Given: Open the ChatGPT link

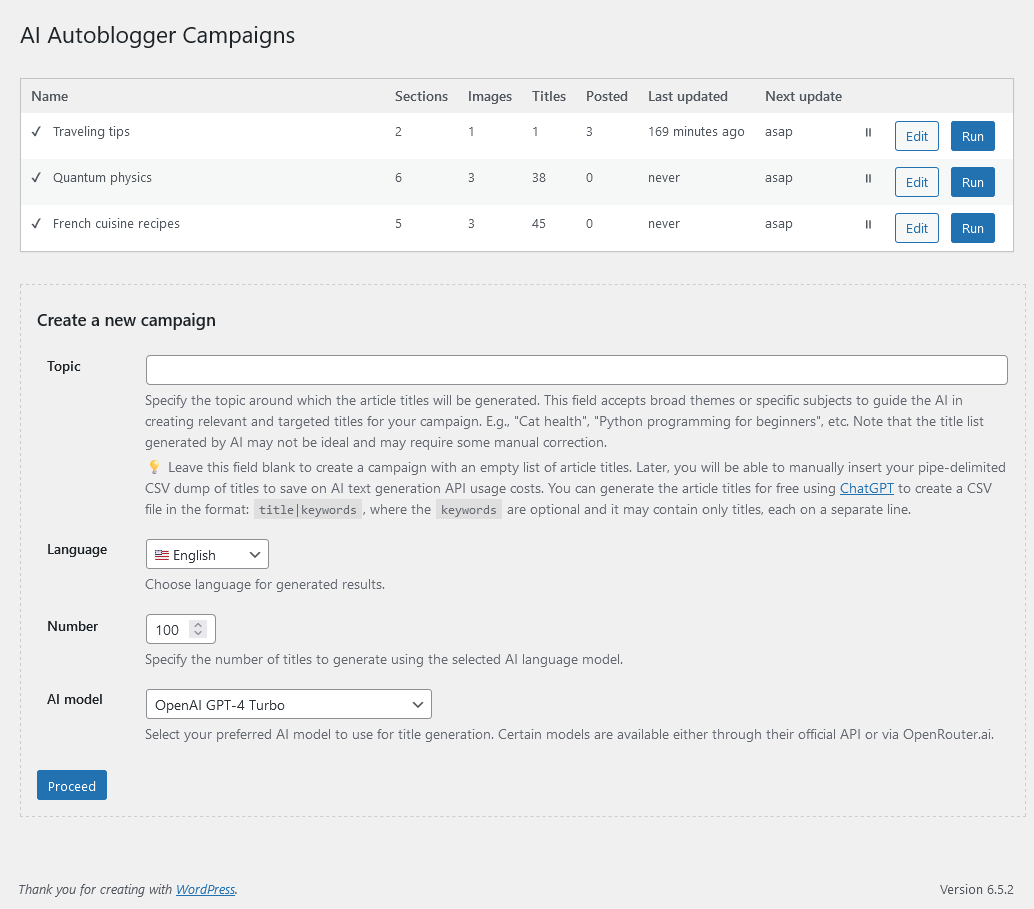Looking at the screenshot, I should pos(867,488).
